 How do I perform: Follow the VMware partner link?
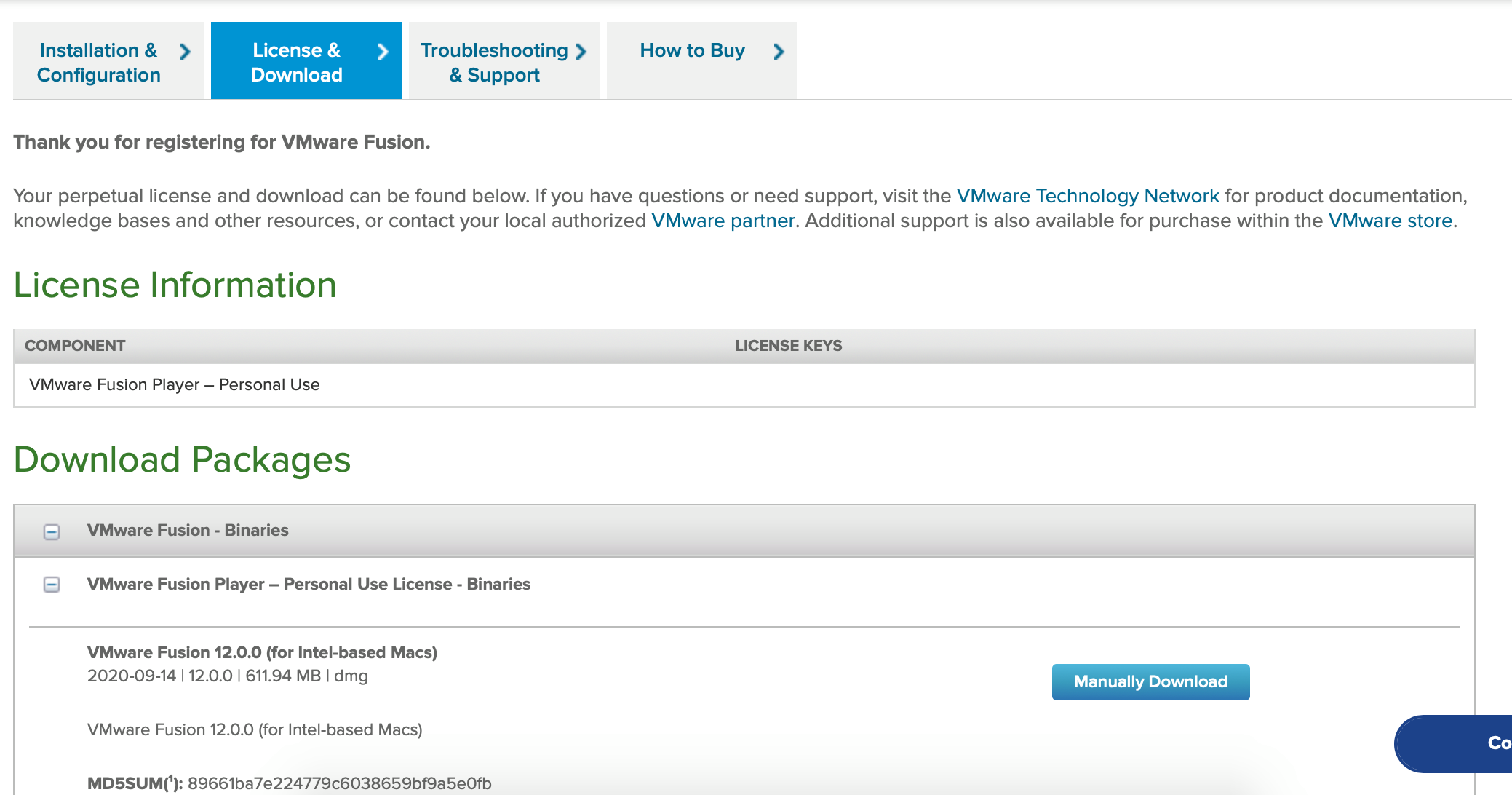tap(723, 221)
